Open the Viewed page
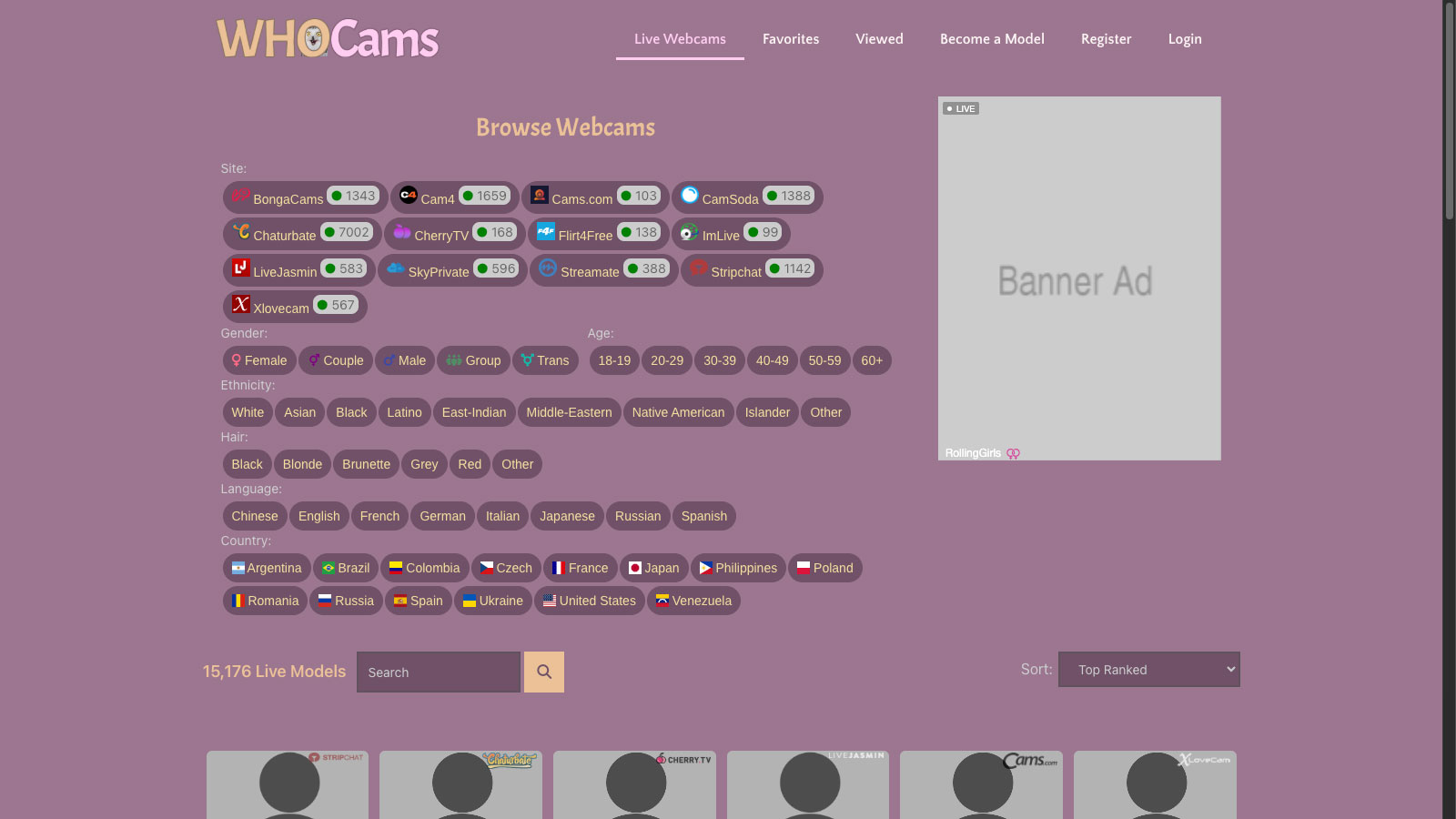The width and height of the screenshot is (1456, 819). pyautogui.click(x=879, y=39)
